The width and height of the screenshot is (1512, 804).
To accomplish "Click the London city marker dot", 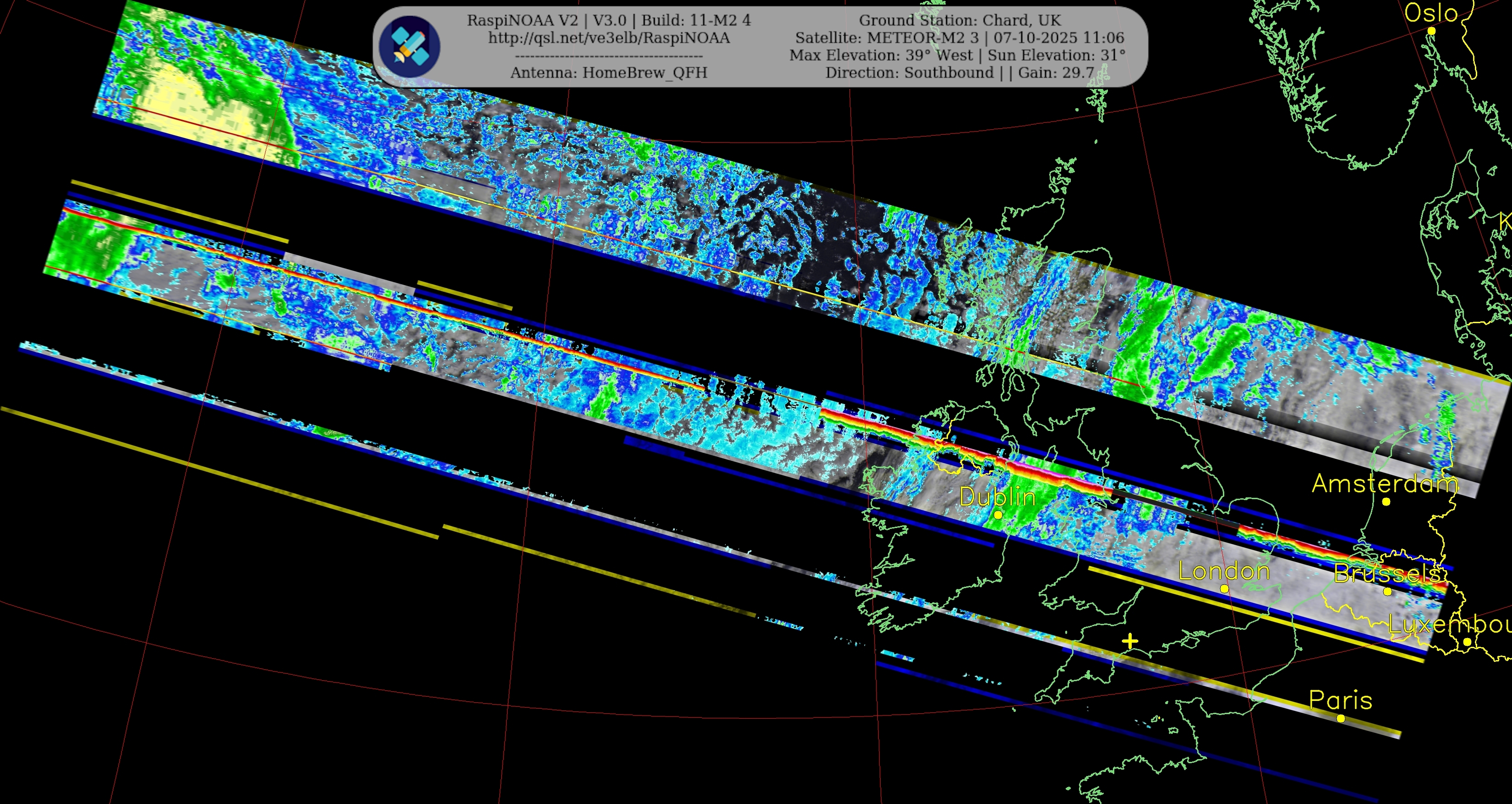I will tap(1224, 589).
